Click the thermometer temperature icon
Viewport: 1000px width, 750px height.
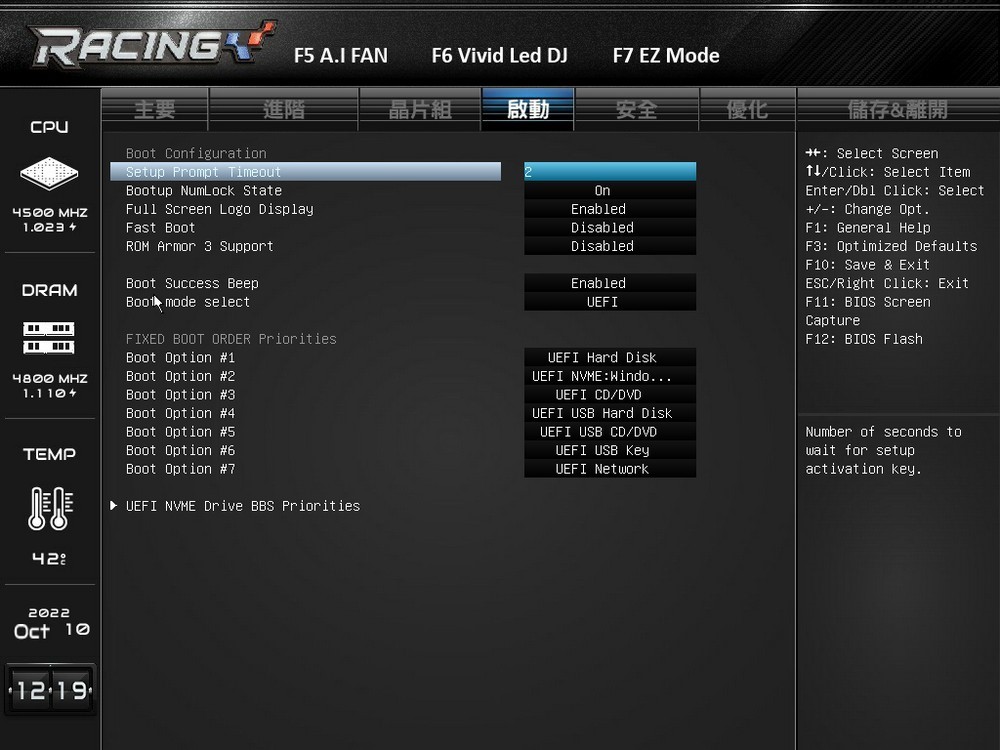tap(50, 508)
